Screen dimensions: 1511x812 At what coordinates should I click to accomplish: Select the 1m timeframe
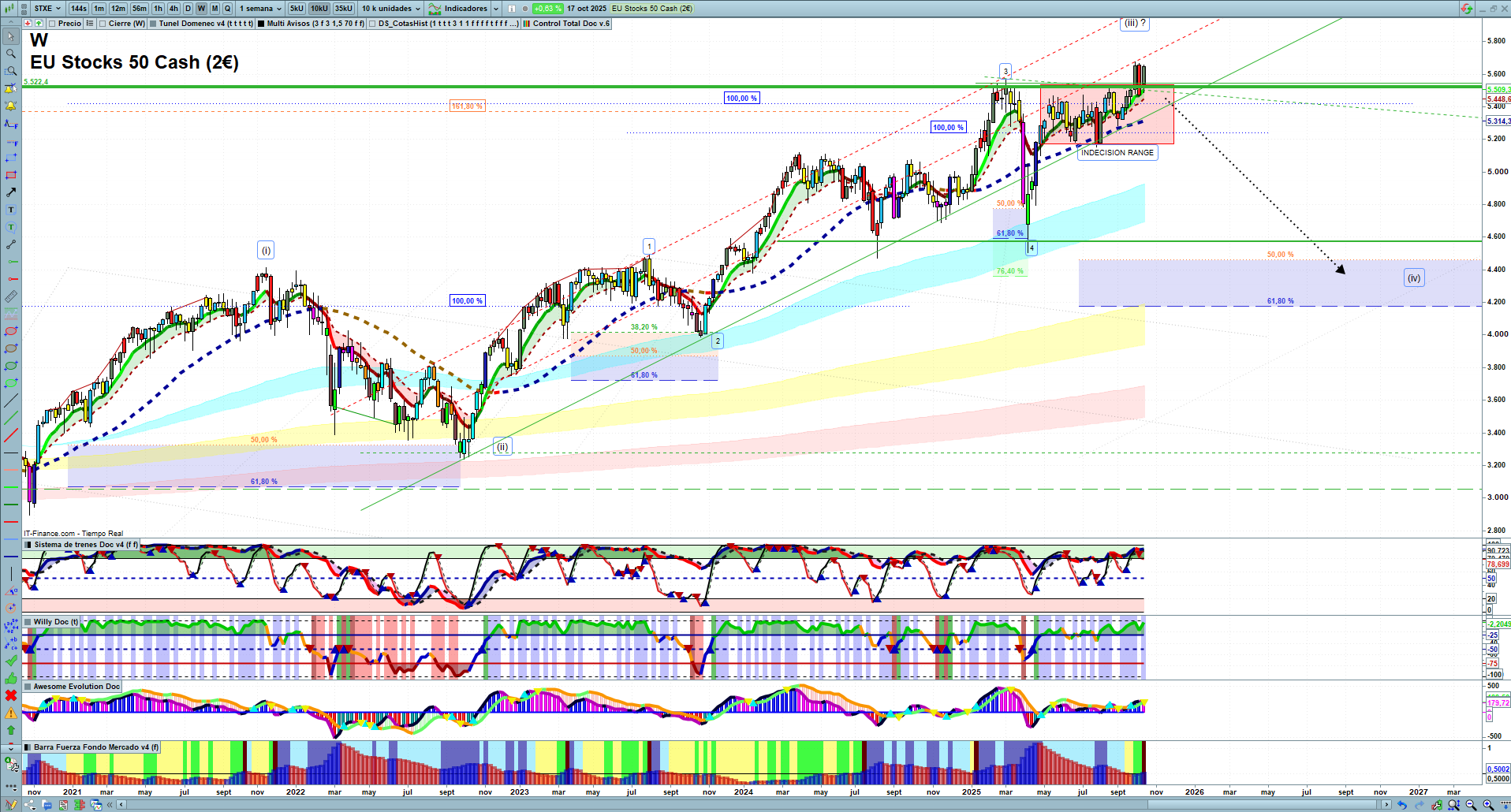click(99, 9)
